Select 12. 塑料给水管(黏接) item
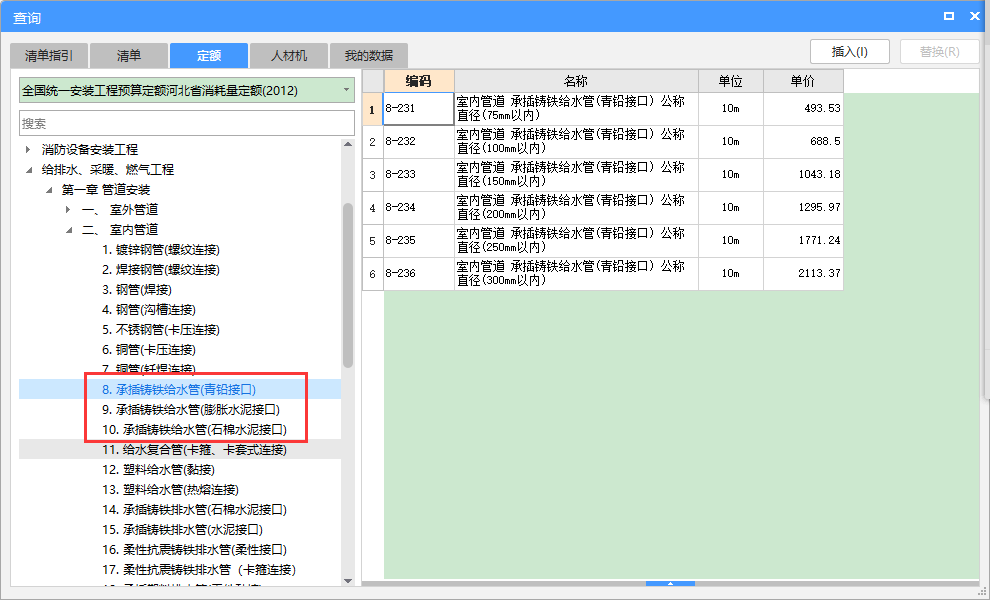990x600 pixels. coord(158,470)
